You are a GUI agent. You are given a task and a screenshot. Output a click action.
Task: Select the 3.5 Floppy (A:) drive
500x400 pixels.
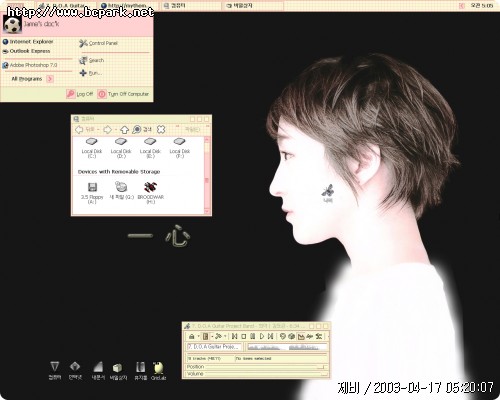click(92, 193)
